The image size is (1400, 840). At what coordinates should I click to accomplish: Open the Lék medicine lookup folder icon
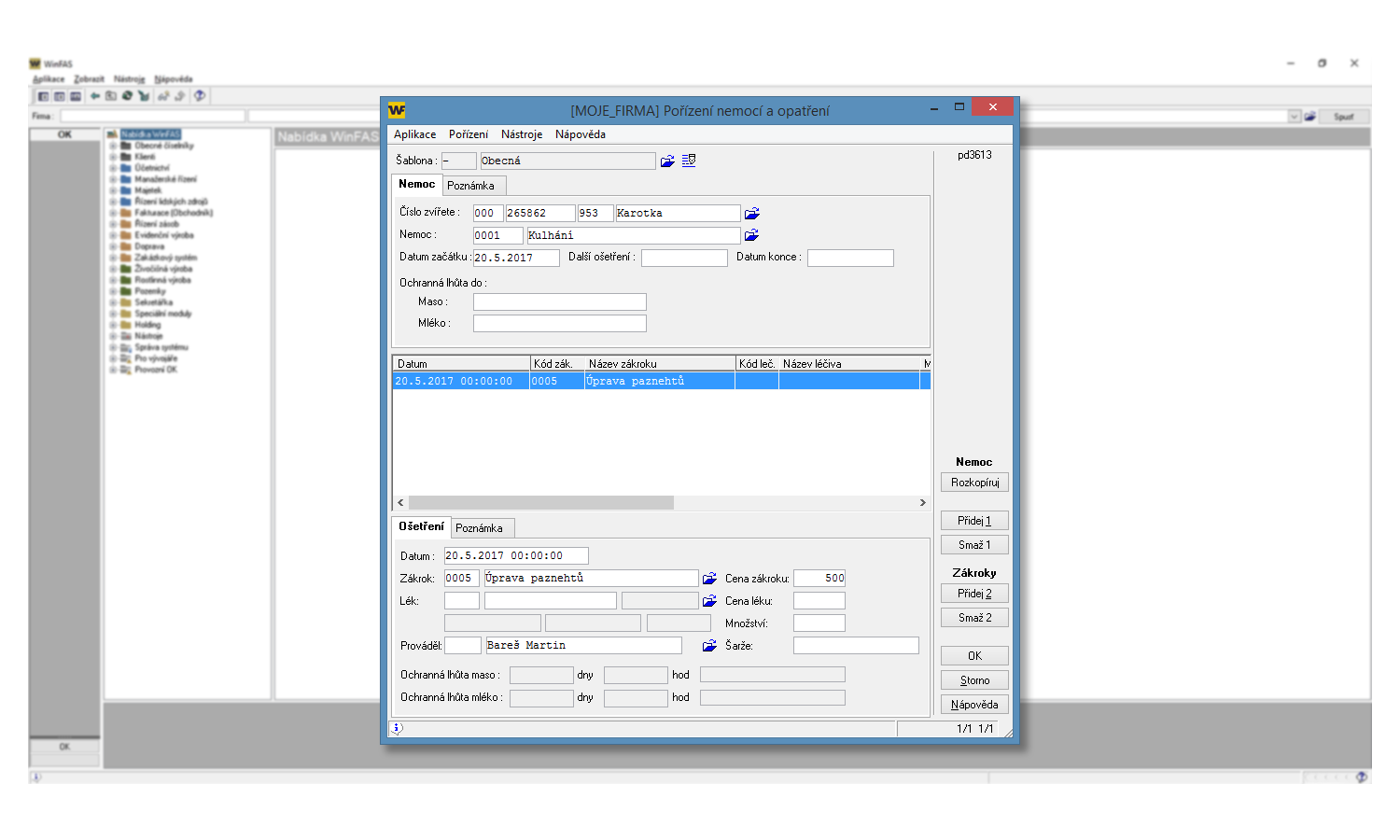coord(709,601)
